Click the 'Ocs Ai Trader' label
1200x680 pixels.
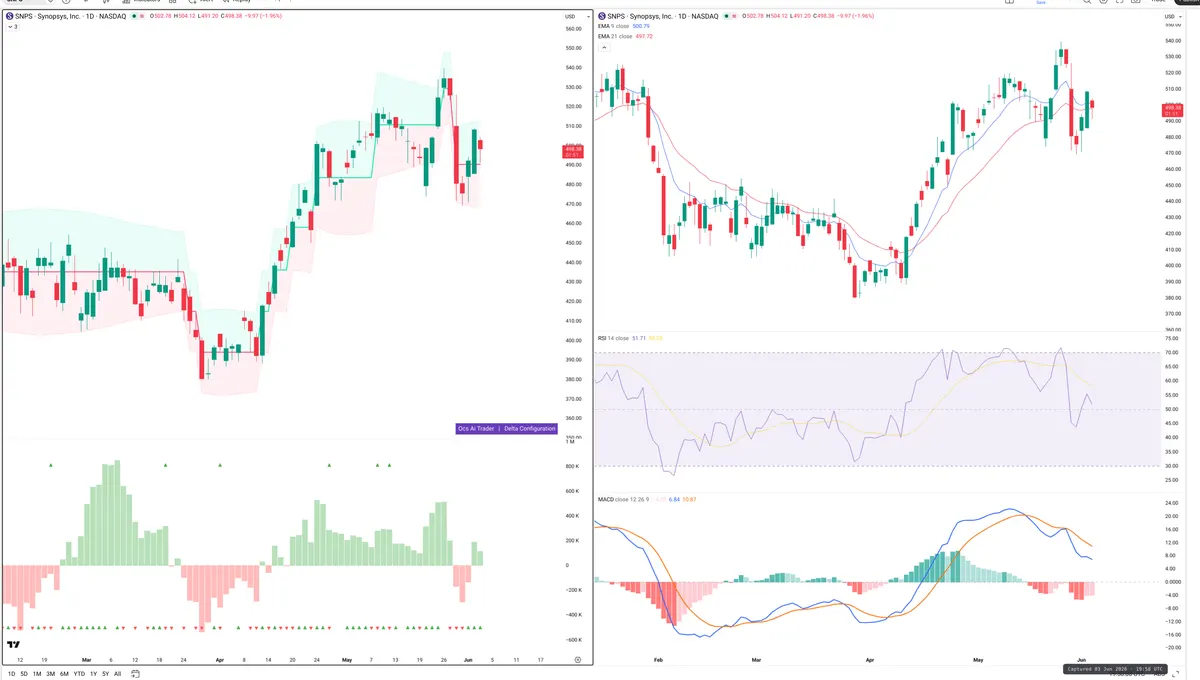(475, 428)
